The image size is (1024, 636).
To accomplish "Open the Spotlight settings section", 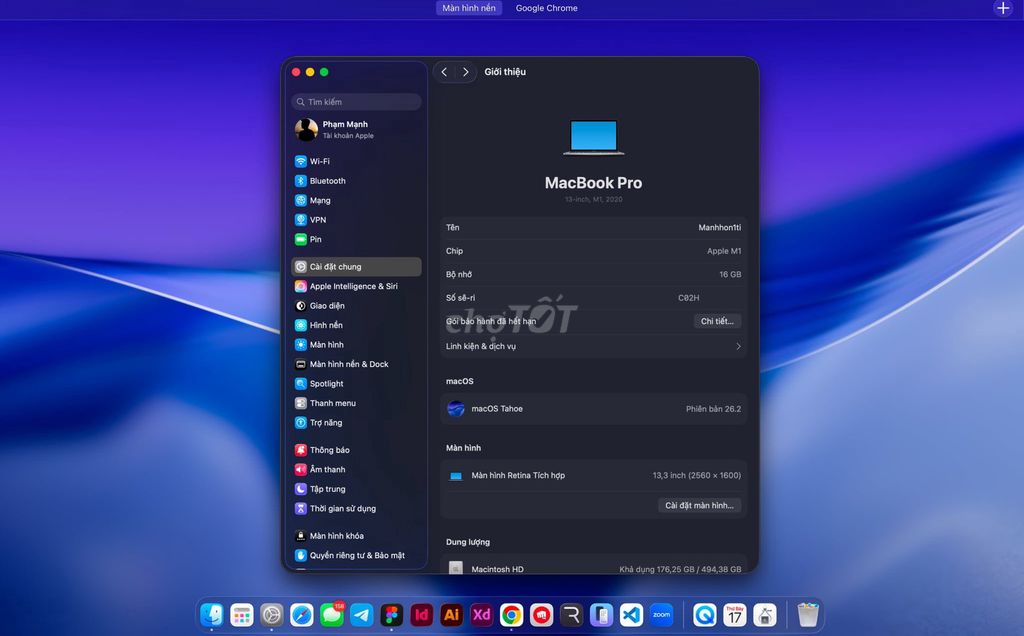I will click(x=326, y=383).
